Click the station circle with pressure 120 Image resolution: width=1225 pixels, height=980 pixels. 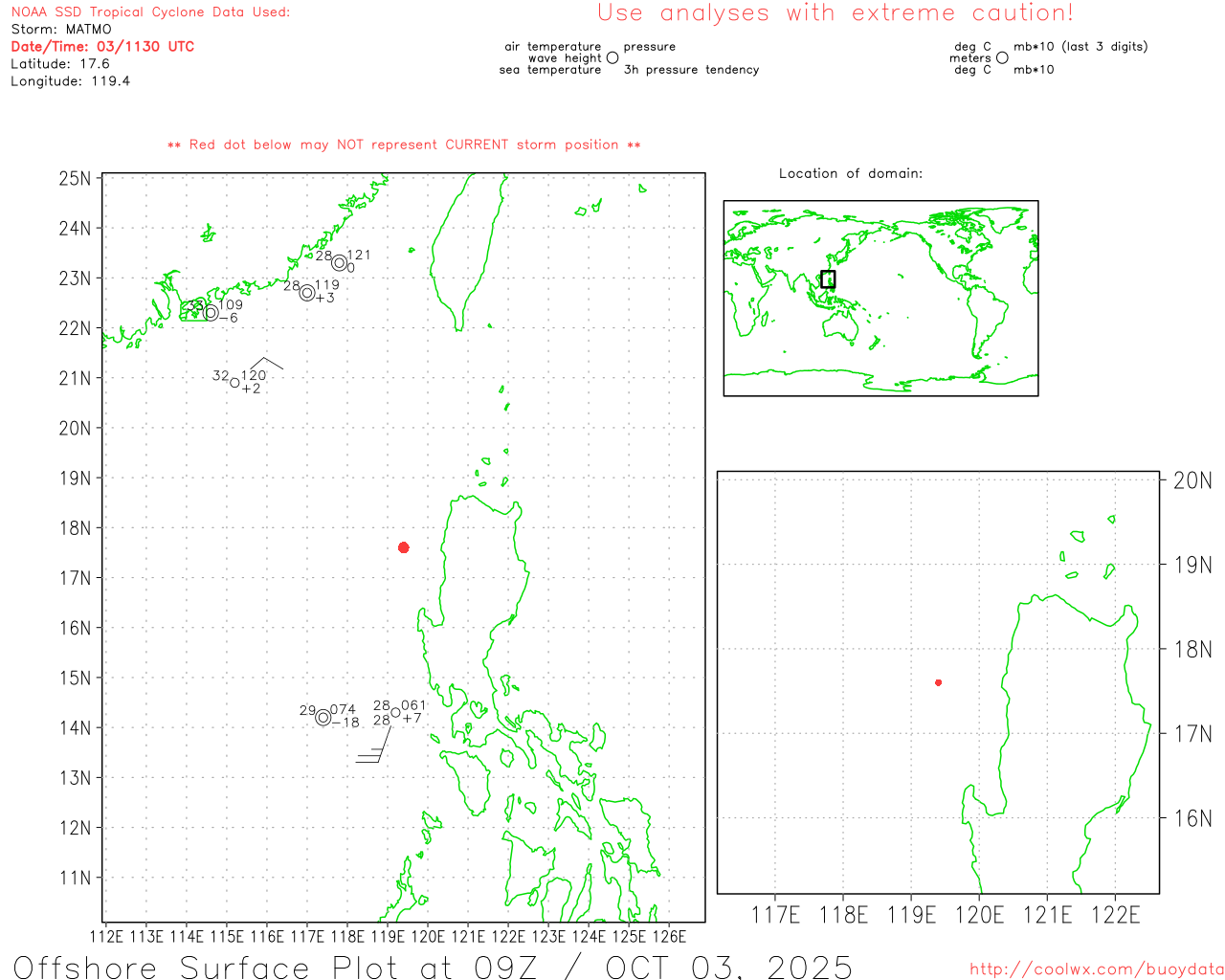(x=234, y=383)
